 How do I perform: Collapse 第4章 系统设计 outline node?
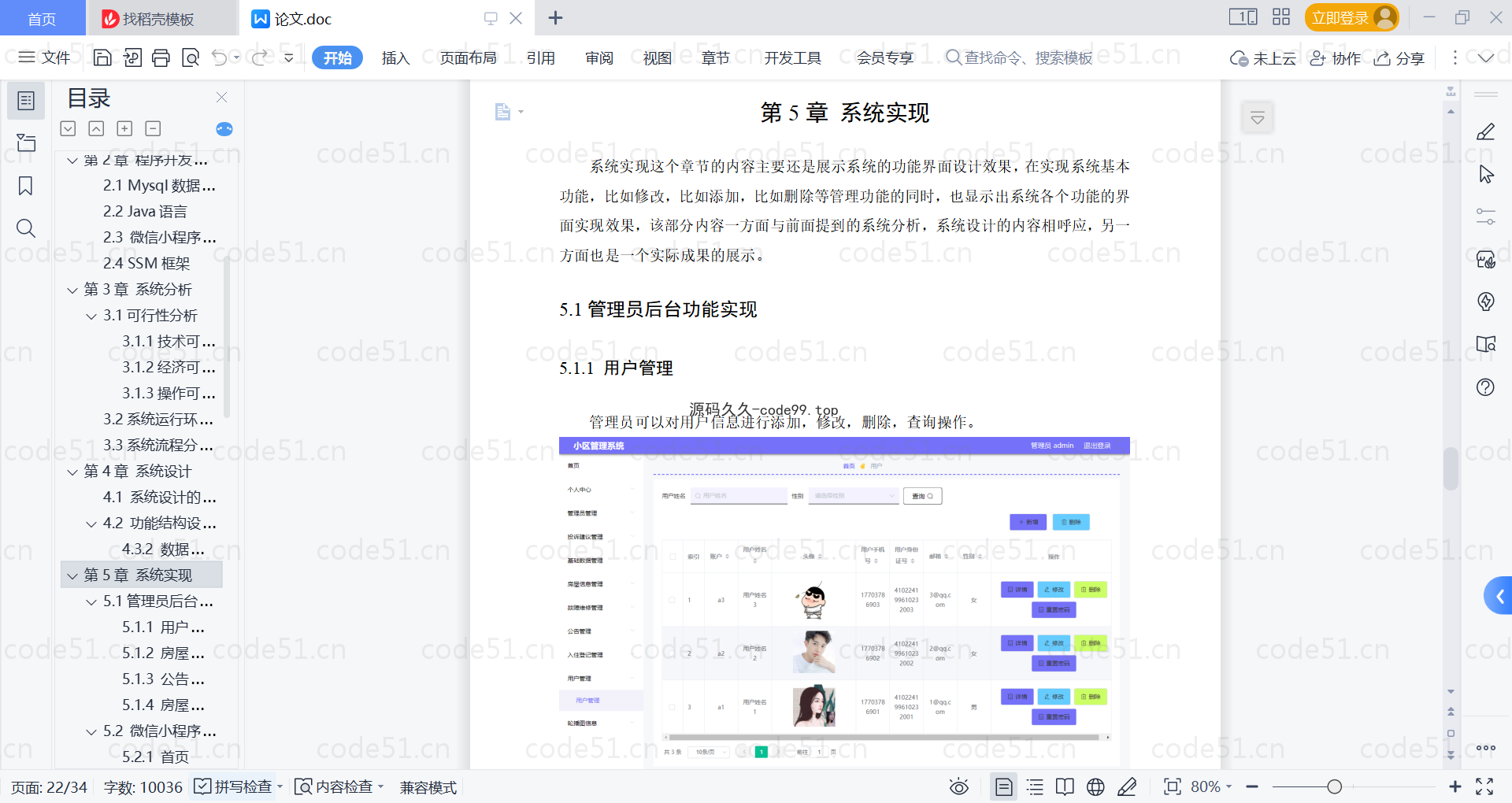(x=72, y=472)
